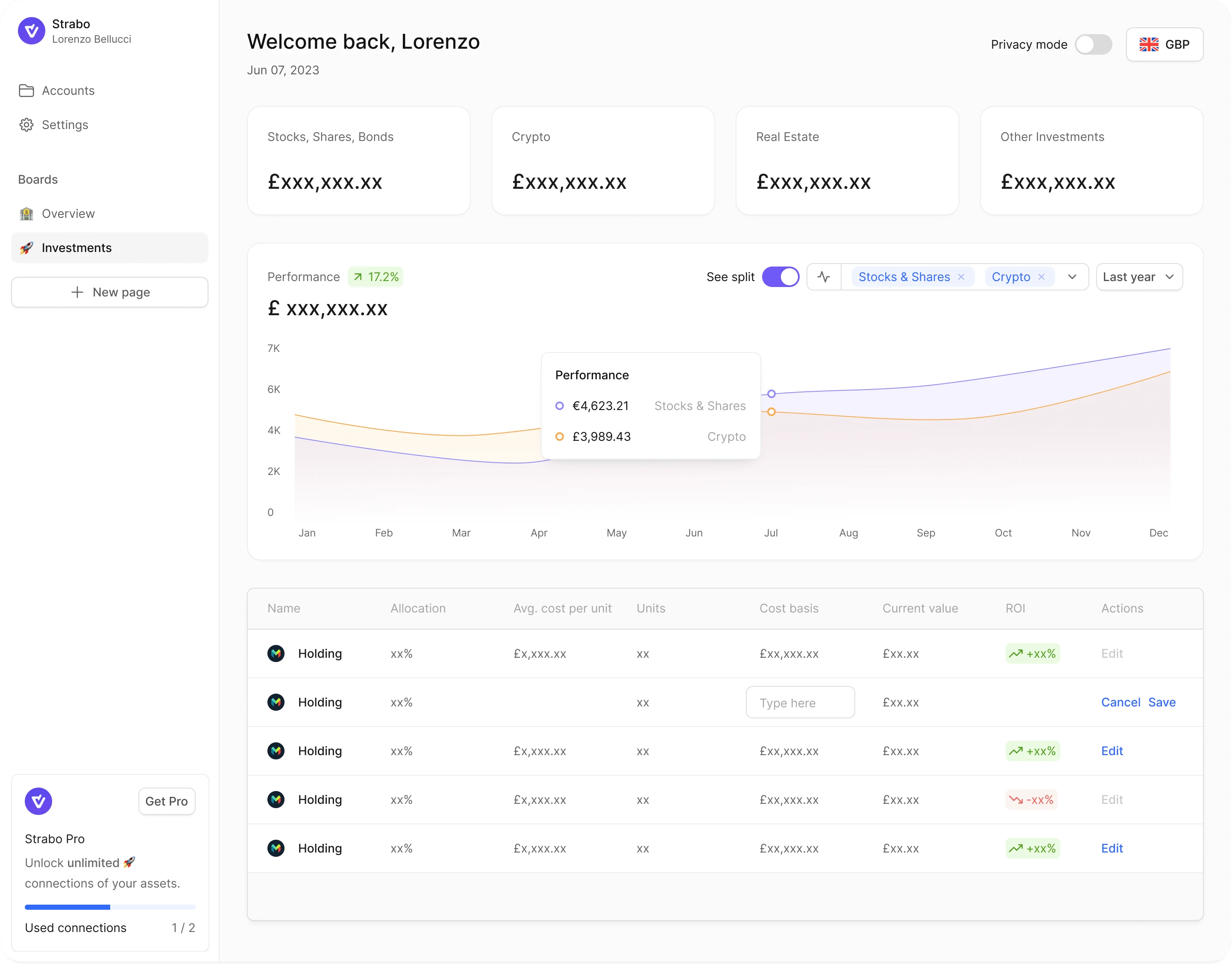The height and width of the screenshot is (967, 1232).
Task: Click the Settings gear icon
Action: 26,125
